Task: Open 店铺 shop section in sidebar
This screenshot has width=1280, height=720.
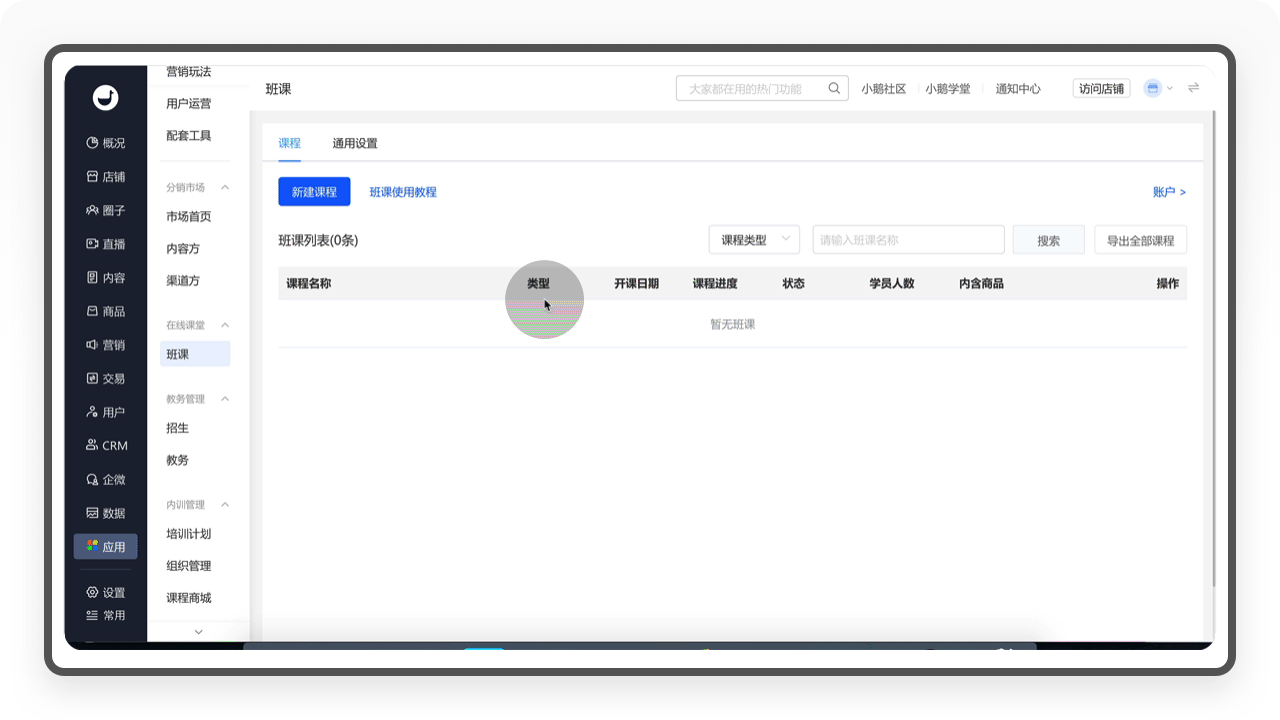Action: pyautogui.click(x=105, y=177)
